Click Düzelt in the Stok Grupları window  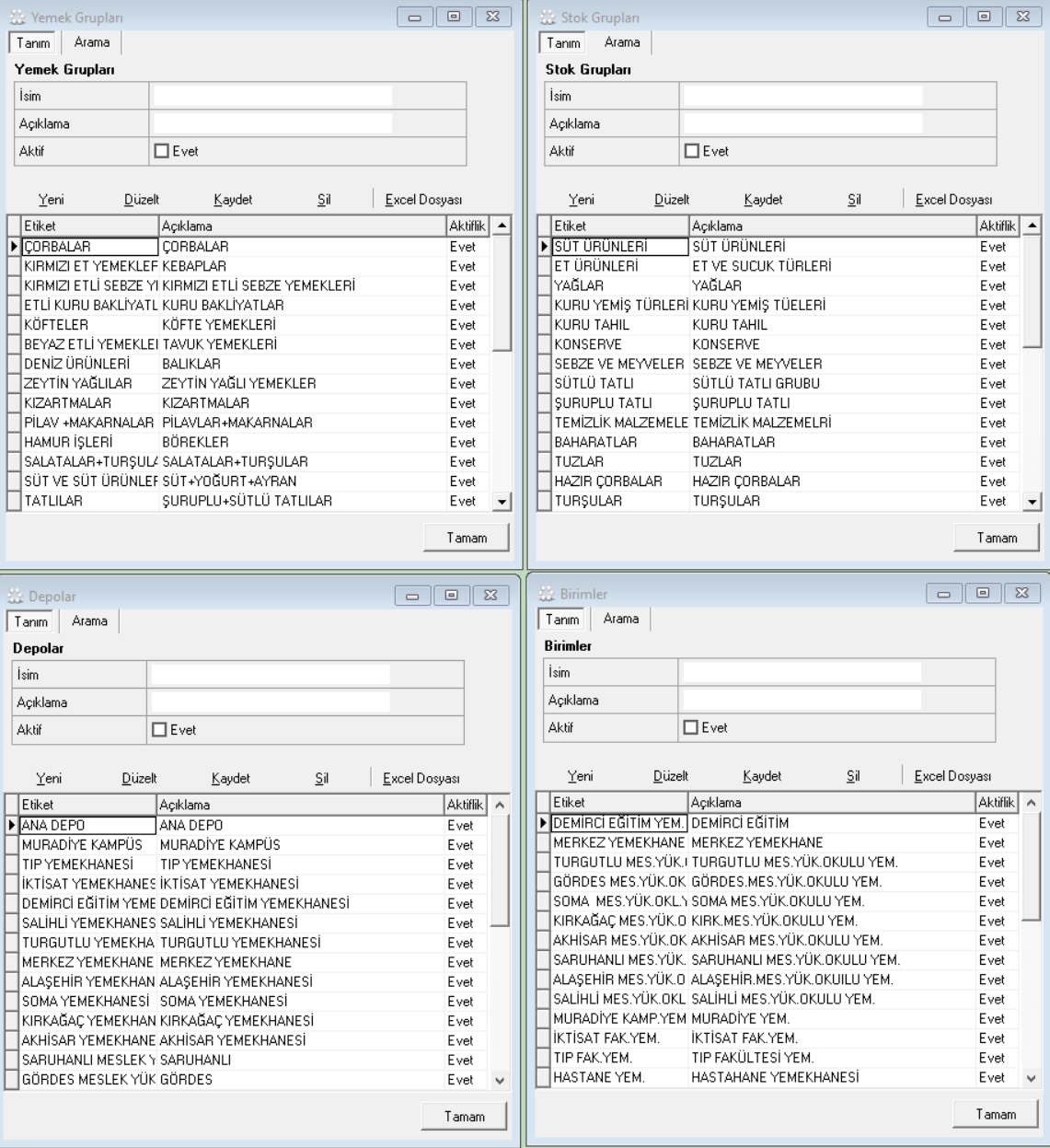coord(672,200)
